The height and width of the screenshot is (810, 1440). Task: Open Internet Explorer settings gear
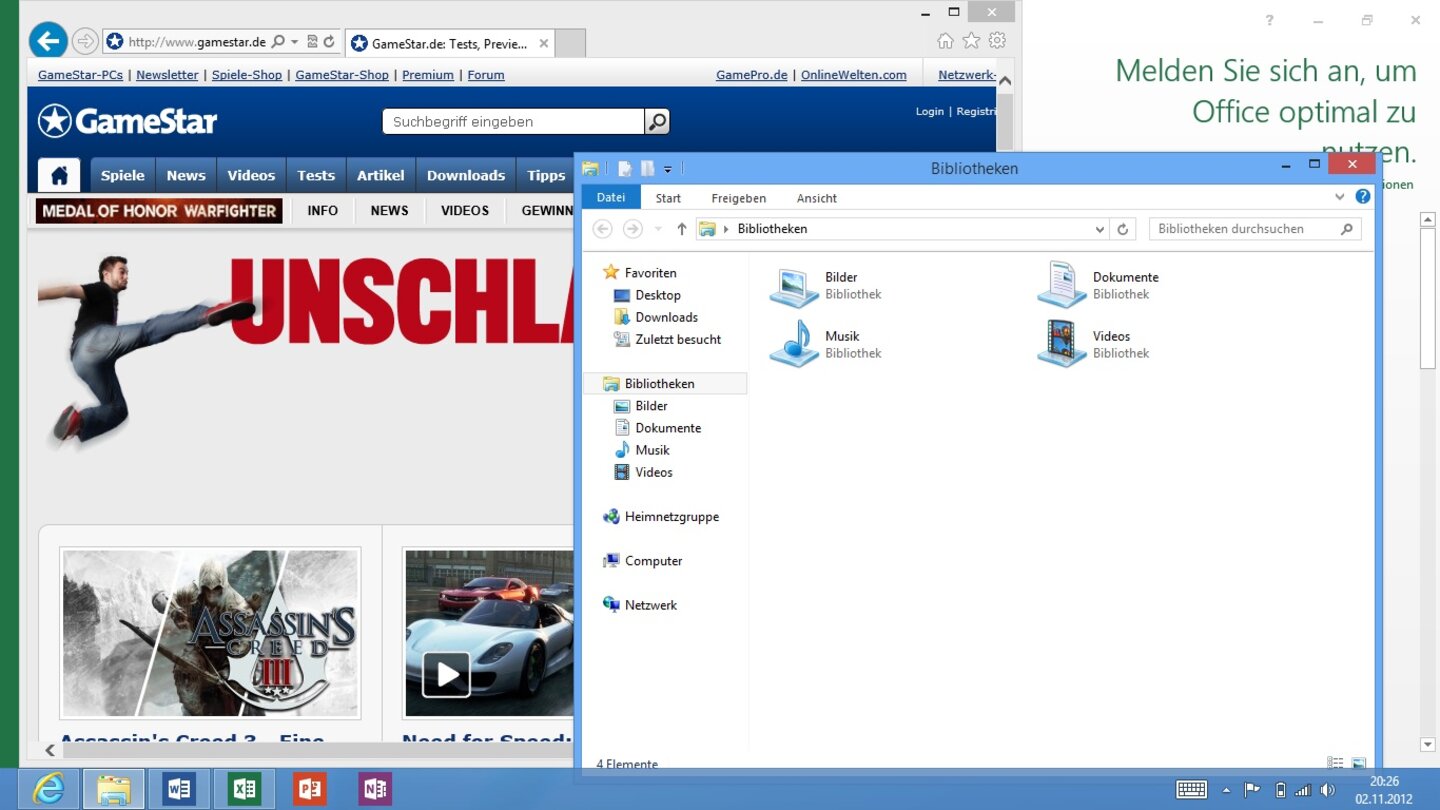pos(997,41)
